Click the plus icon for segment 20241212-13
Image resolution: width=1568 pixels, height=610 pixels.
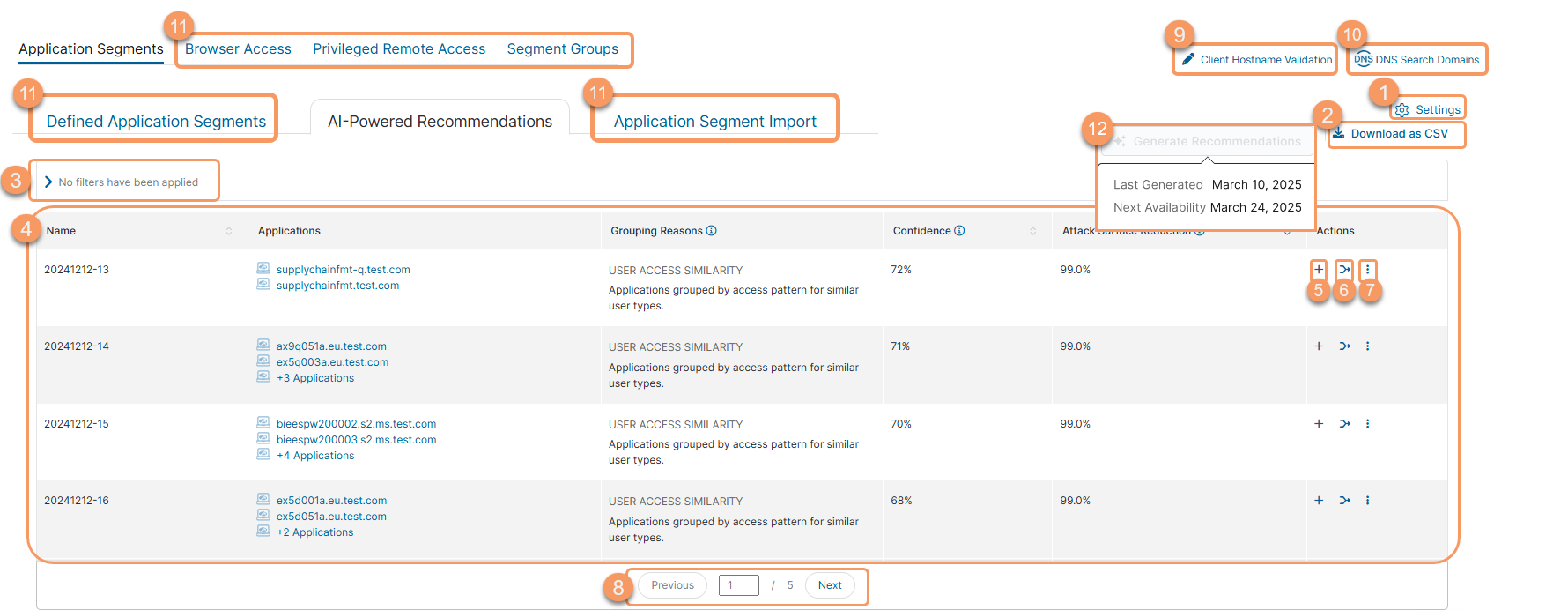1319,270
